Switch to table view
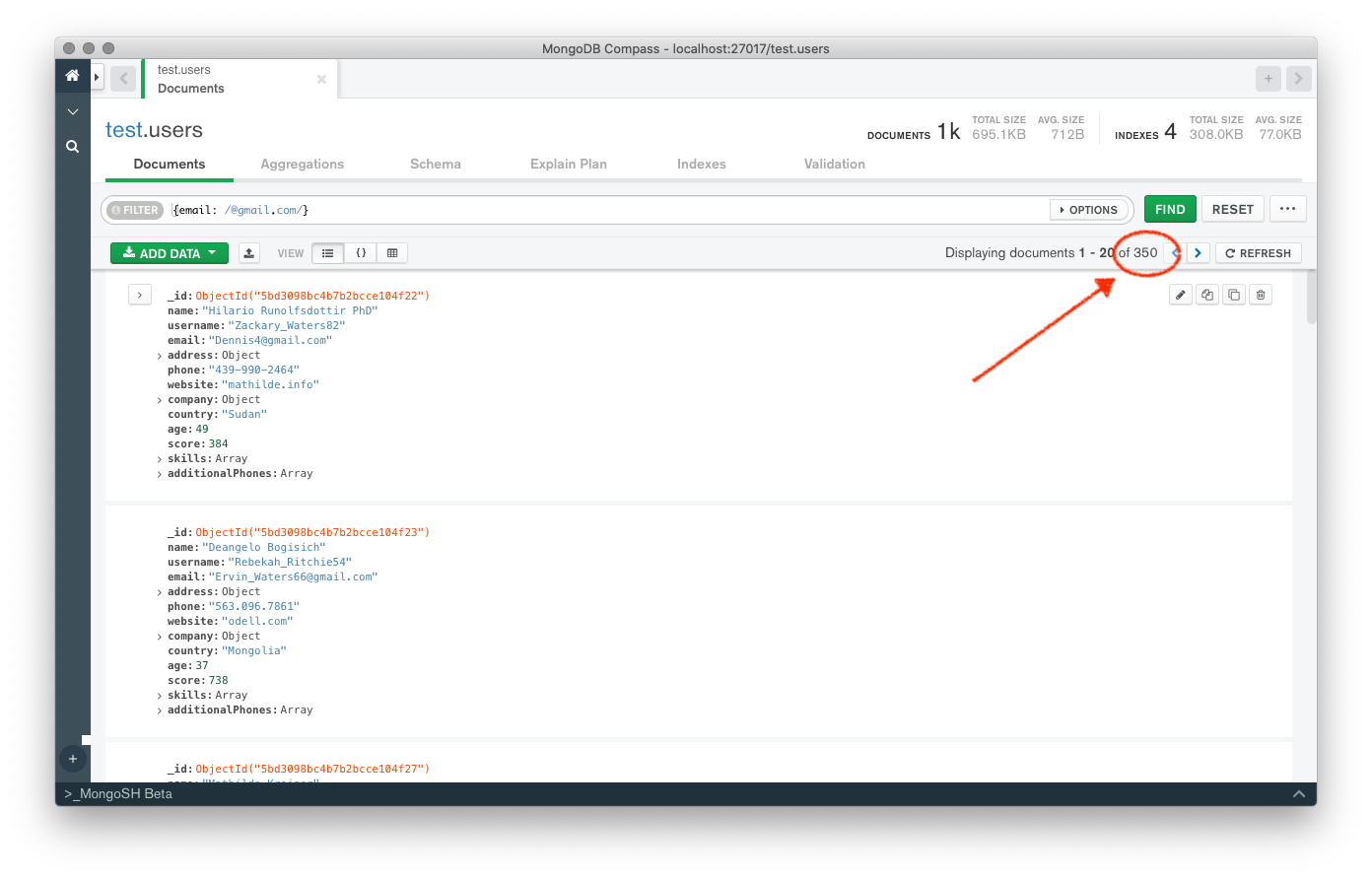This screenshot has height=879, width=1372. click(x=392, y=253)
